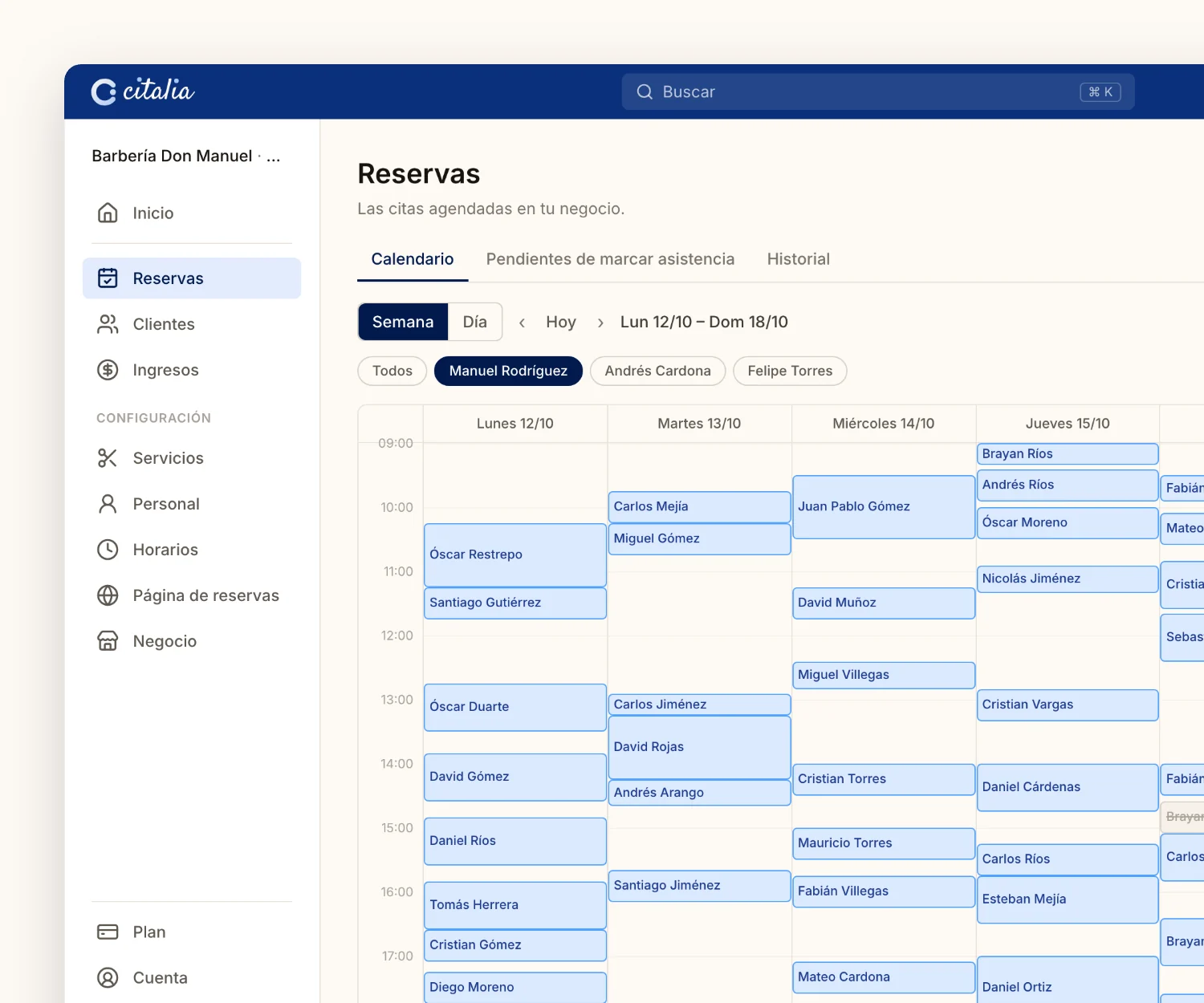Filter by Andrés Cardona
Screen dimensions: 1204x1003
[658, 371]
